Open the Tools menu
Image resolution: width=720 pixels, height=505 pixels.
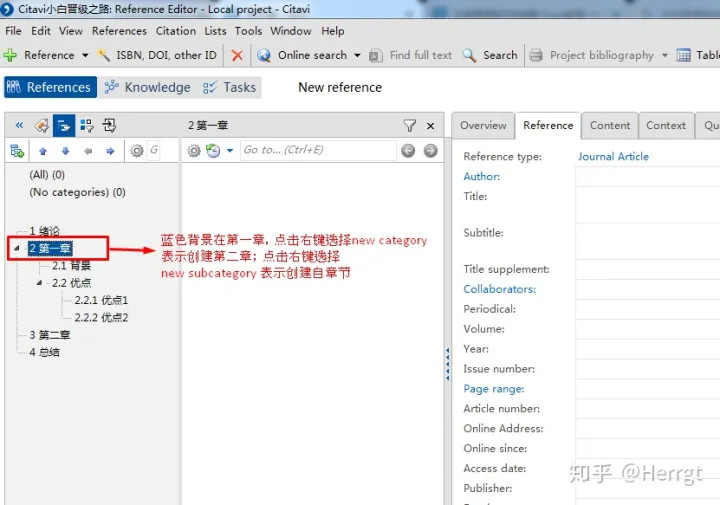click(x=248, y=31)
